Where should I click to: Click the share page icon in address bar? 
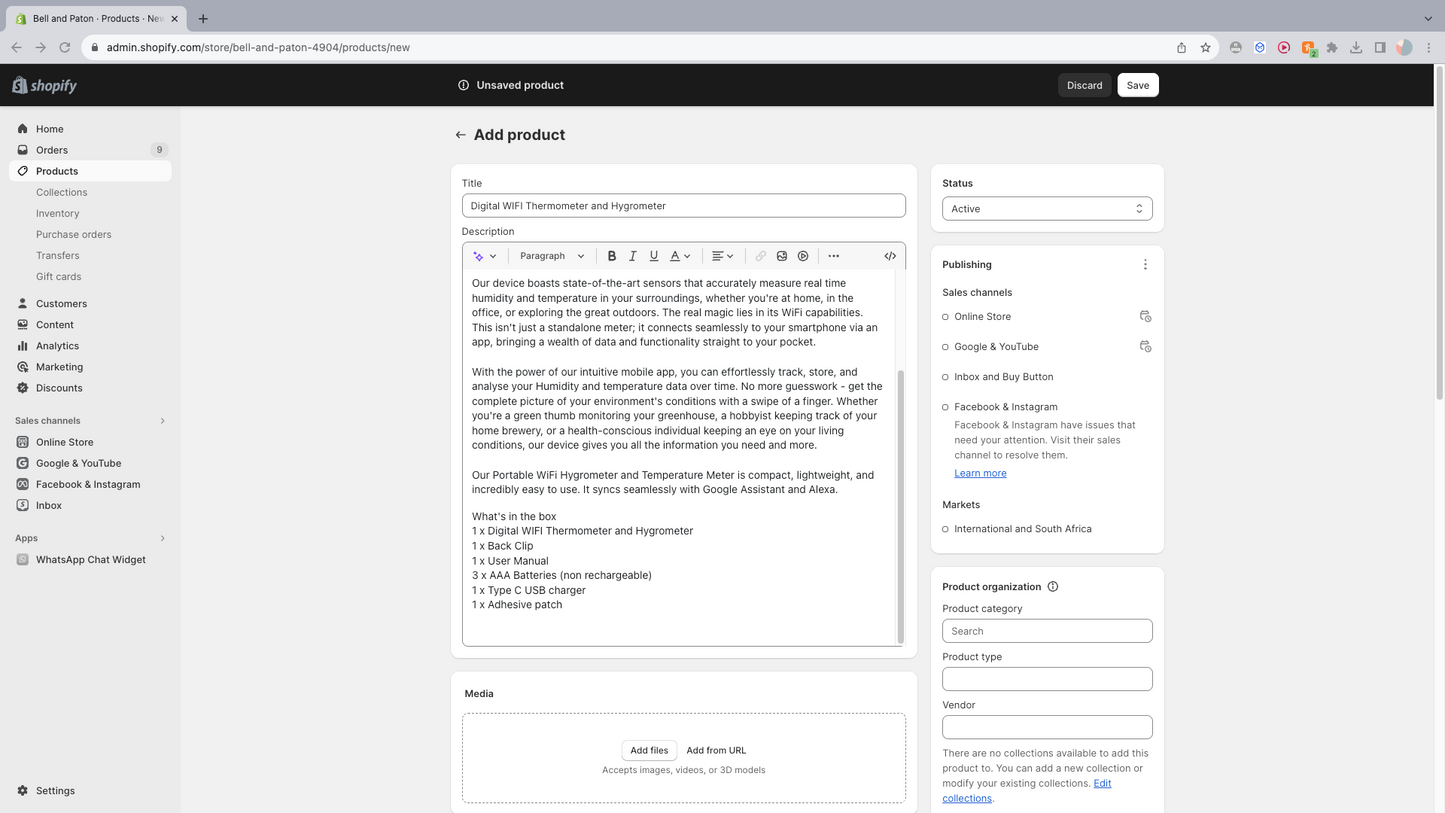click(1181, 47)
